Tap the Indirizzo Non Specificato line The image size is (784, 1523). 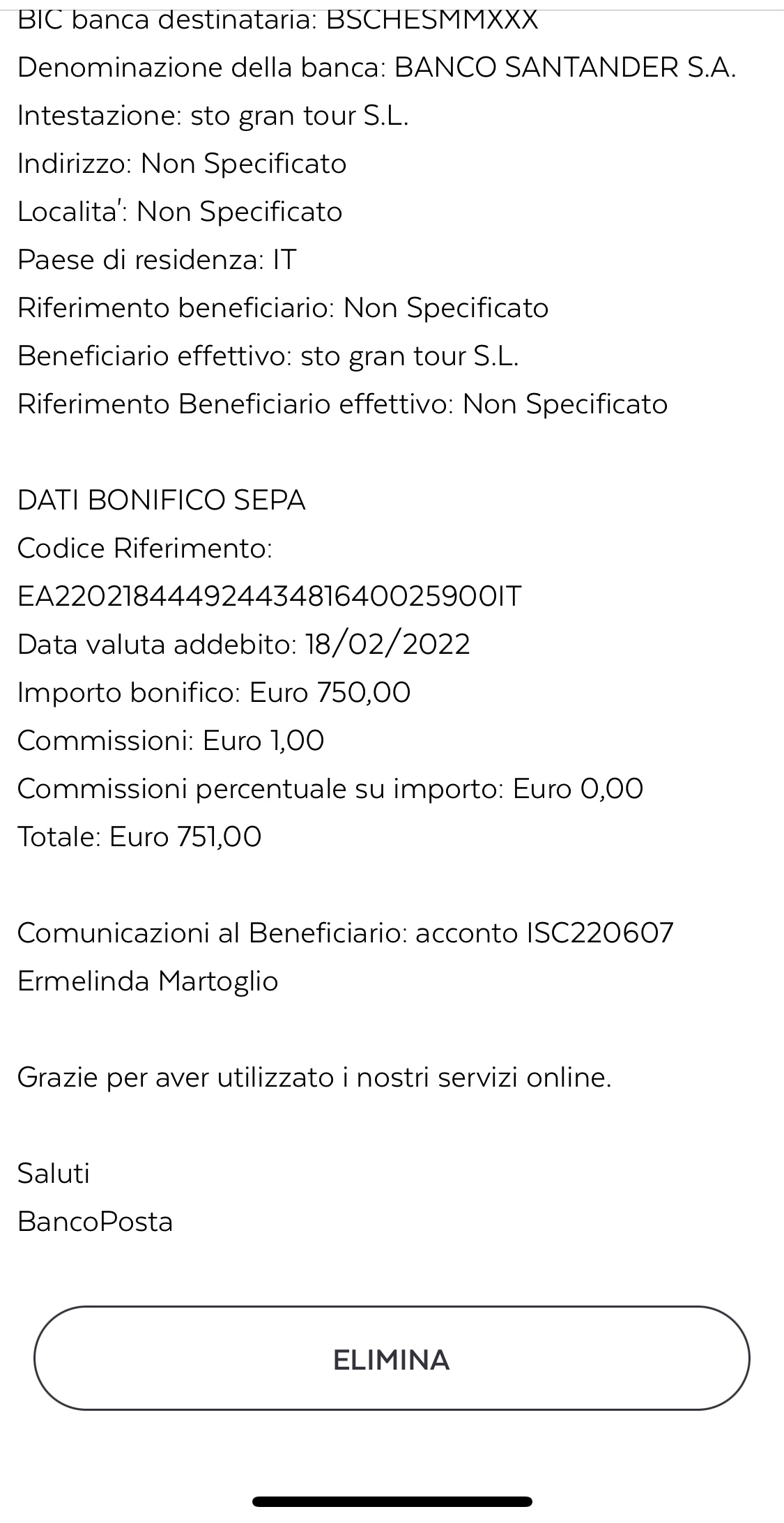click(x=182, y=164)
